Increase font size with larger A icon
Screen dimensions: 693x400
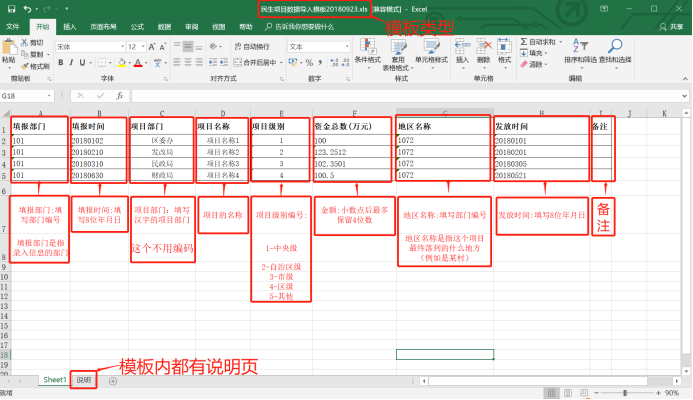tap(152, 47)
